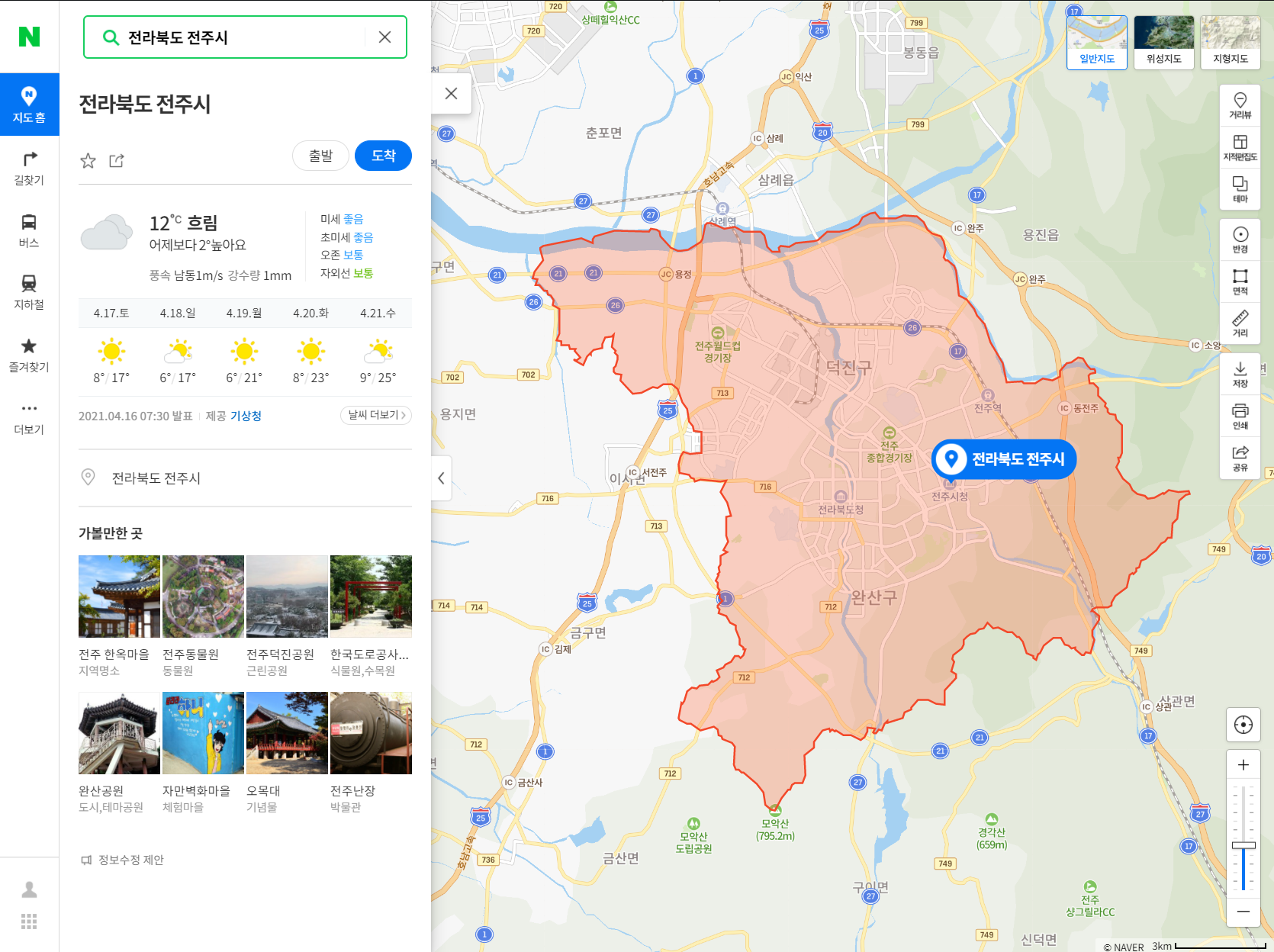The height and width of the screenshot is (952, 1274).
Task: Close the place panel with the X button
Action: click(x=451, y=93)
